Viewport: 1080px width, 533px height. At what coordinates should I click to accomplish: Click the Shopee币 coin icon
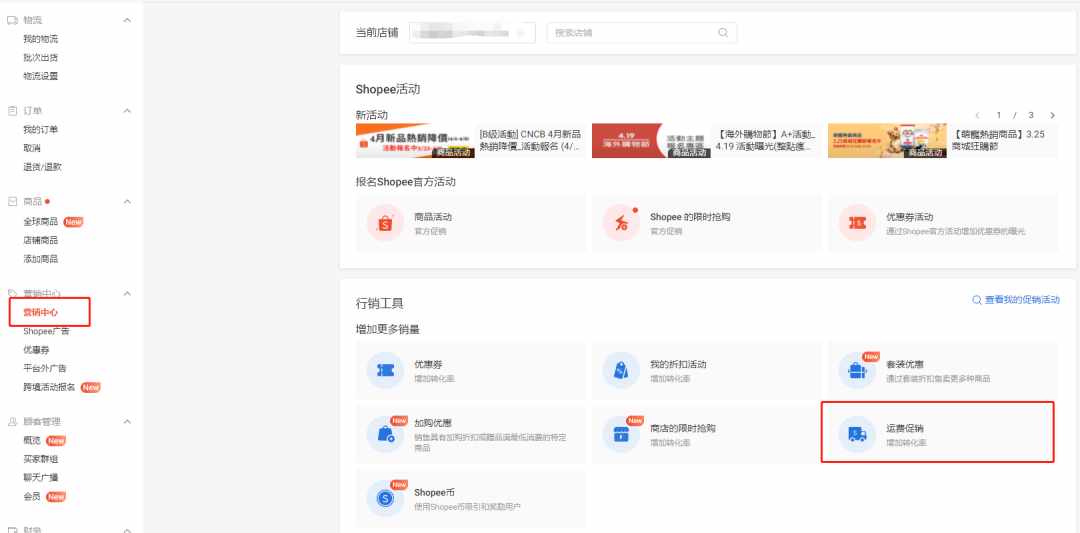[385, 499]
